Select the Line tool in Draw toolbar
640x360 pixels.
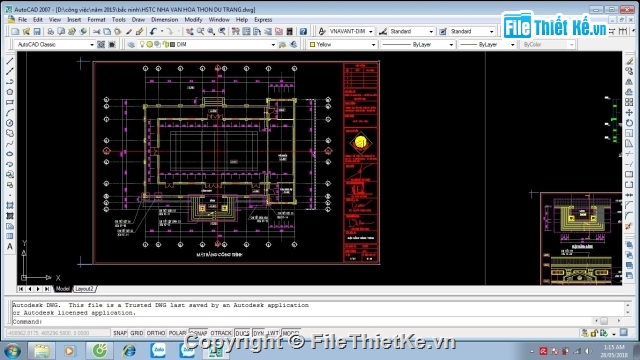click(x=10, y=61)
